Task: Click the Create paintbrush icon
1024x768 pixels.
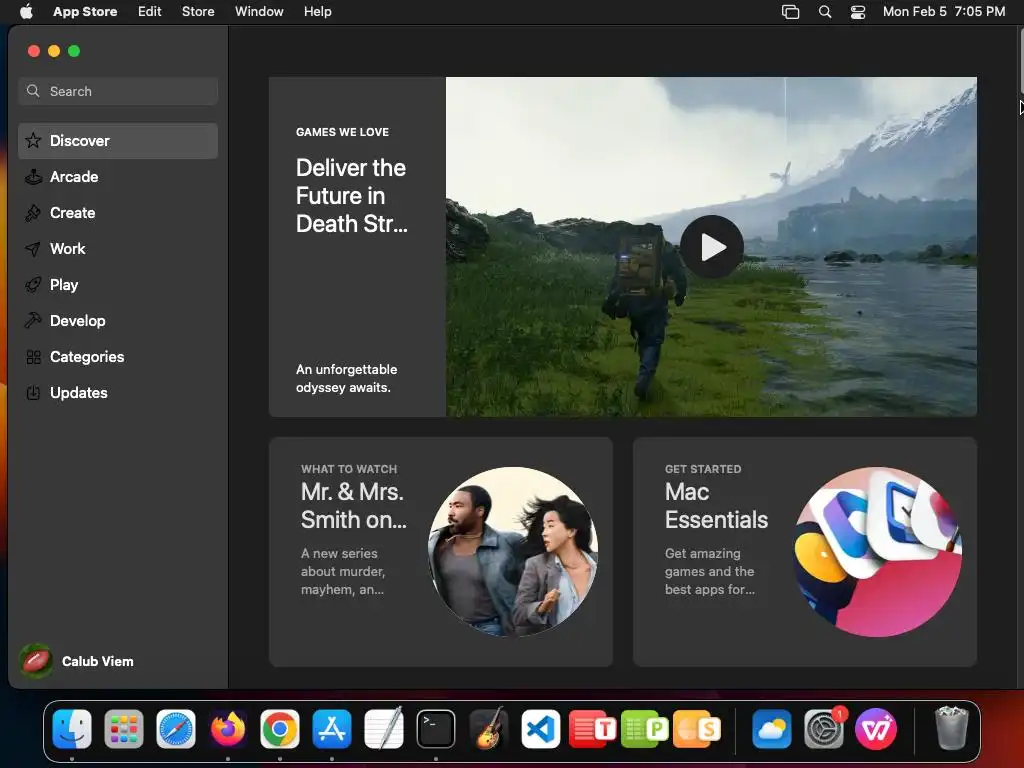Action: (x=33, y=213)
